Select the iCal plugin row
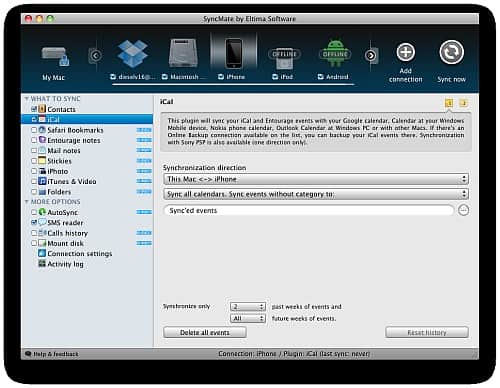Screen dimensions: 500x388 [87, 119]
